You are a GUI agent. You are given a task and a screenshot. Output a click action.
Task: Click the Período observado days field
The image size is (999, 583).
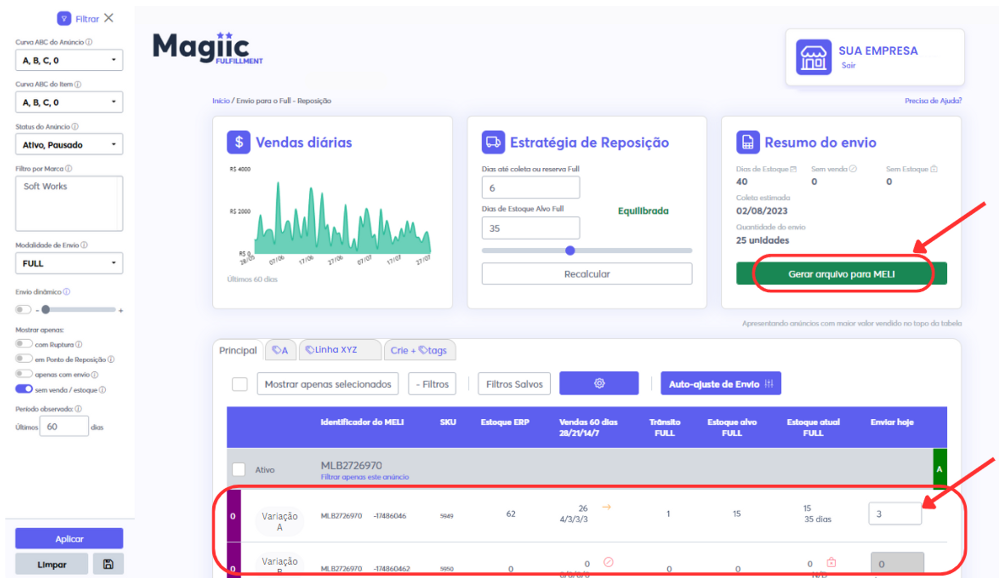coord(64,426)
